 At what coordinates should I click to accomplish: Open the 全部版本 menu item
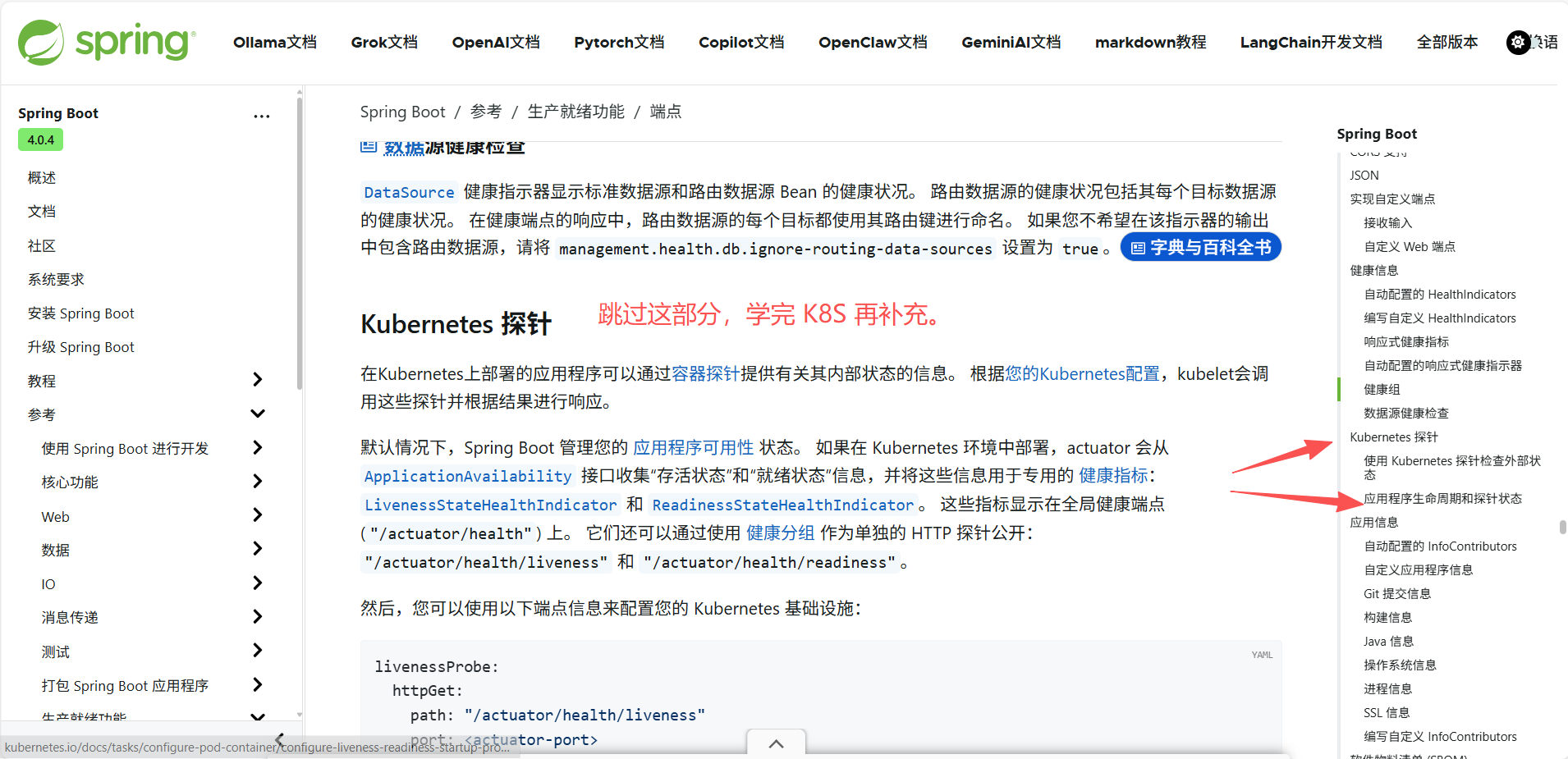1447,42
